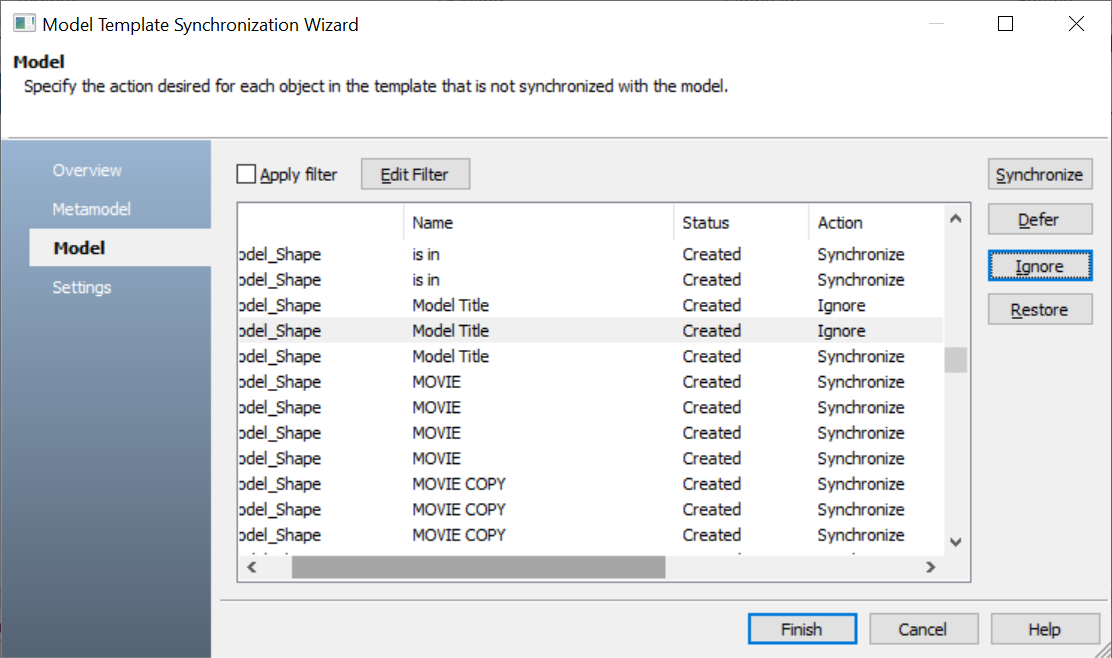Sort list by Name column header
Screen dimensions: 1112x658
538,223
